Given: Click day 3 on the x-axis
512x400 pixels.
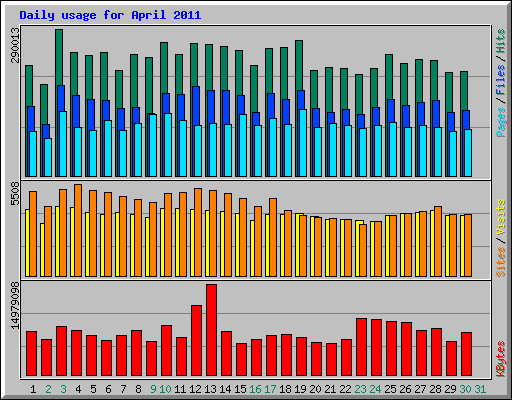Looking at the screenshot, I should click(63, 389).
